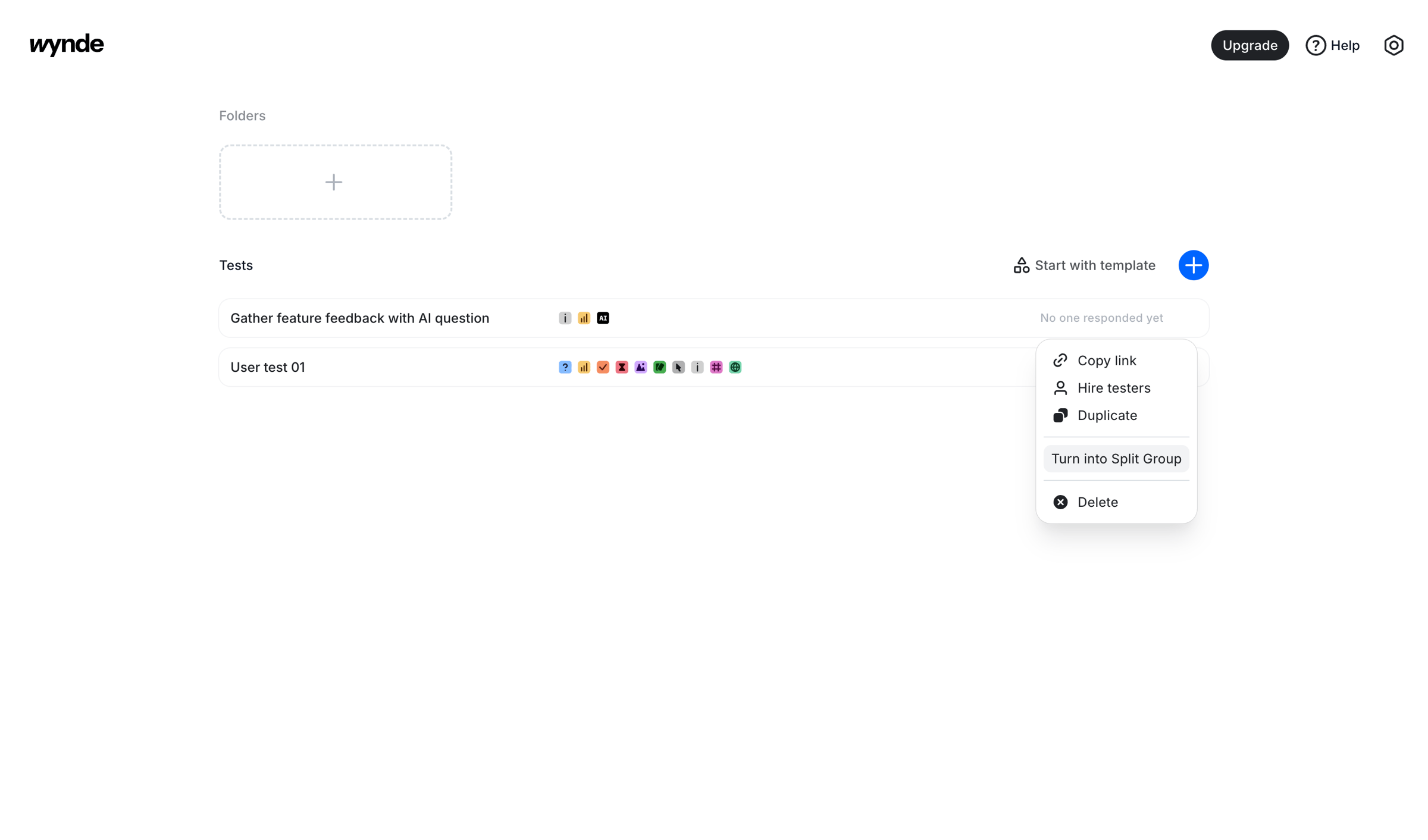Add a new folder via dashed box
Screen dimensions: 1428x840
335,182
